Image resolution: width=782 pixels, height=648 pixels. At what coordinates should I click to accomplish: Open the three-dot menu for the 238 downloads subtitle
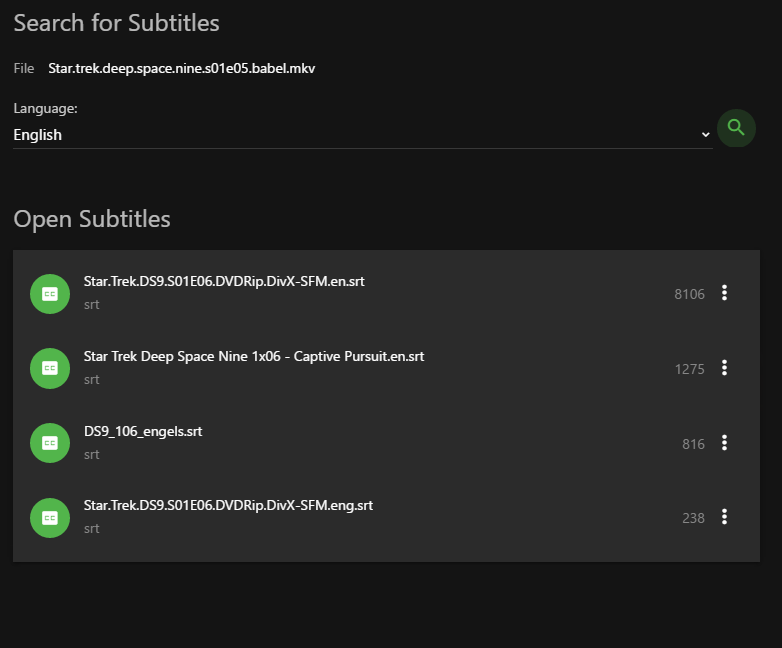(725, 517)
